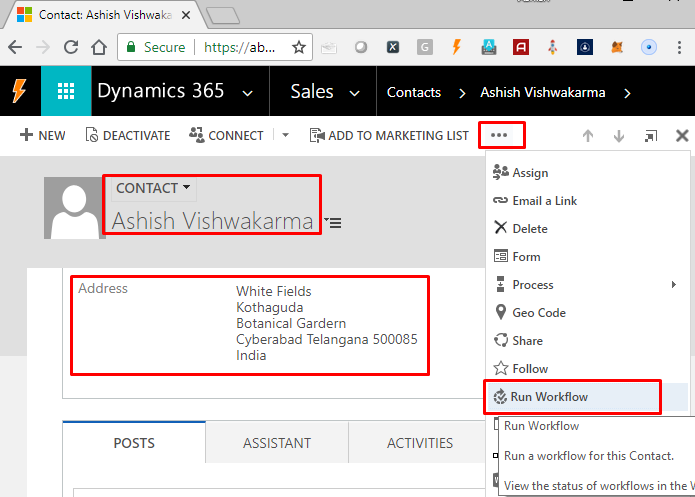
Task: Go to next record with down arrow
Action: pyautogui.click(x=619, y=136)
